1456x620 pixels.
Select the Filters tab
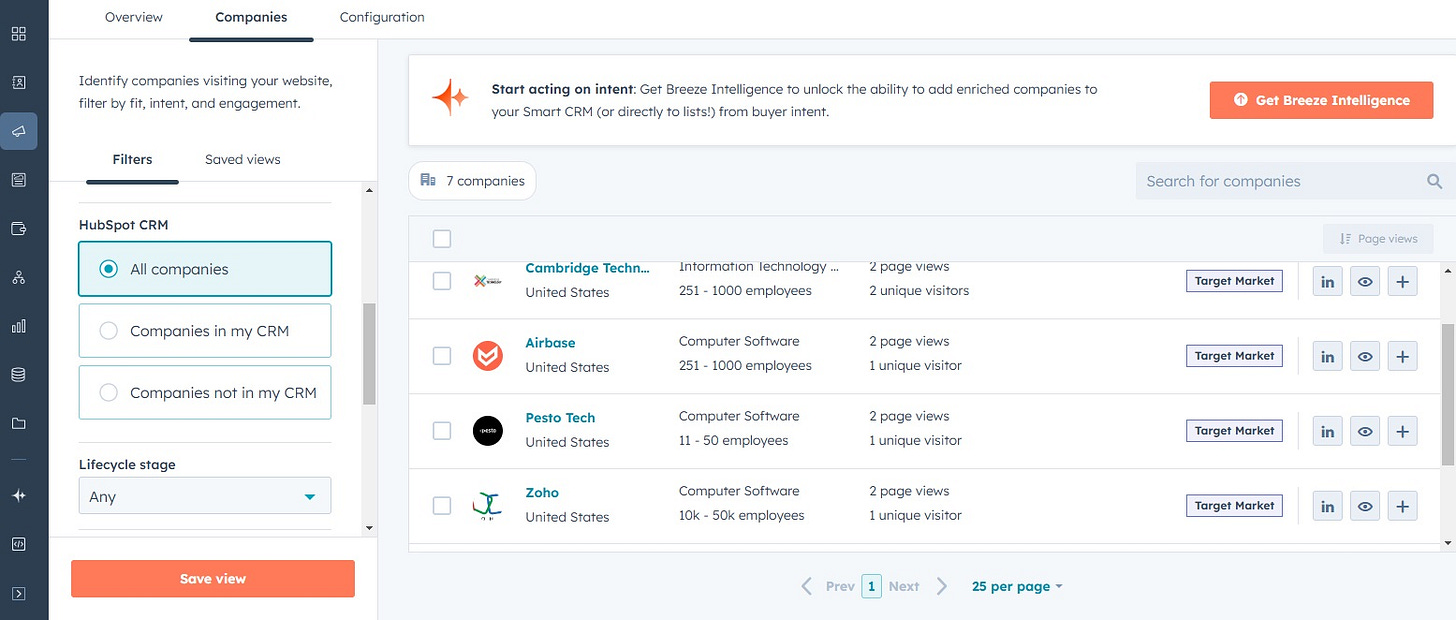pyautogui.click(x=132, y=159)
